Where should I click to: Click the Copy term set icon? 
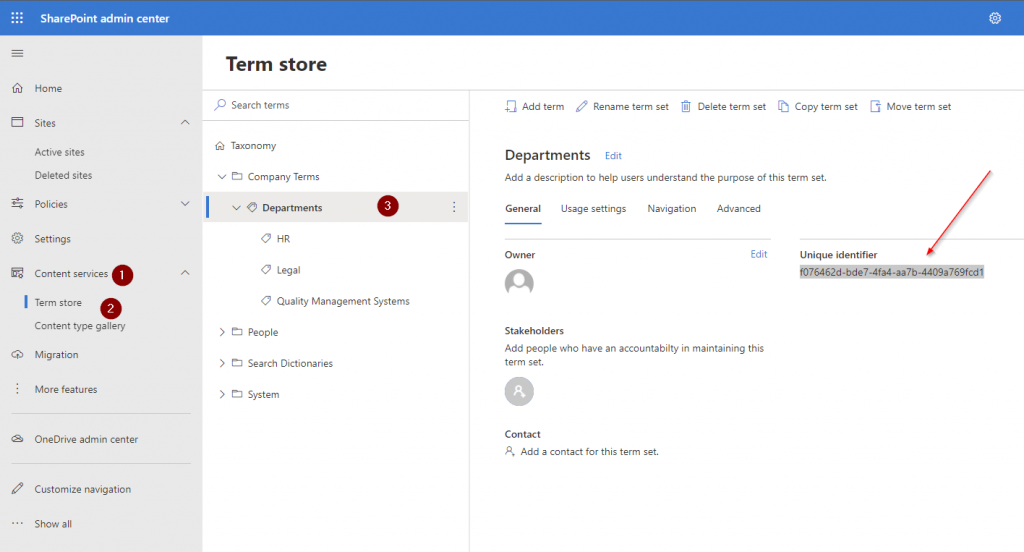click(x=783, y=106)
